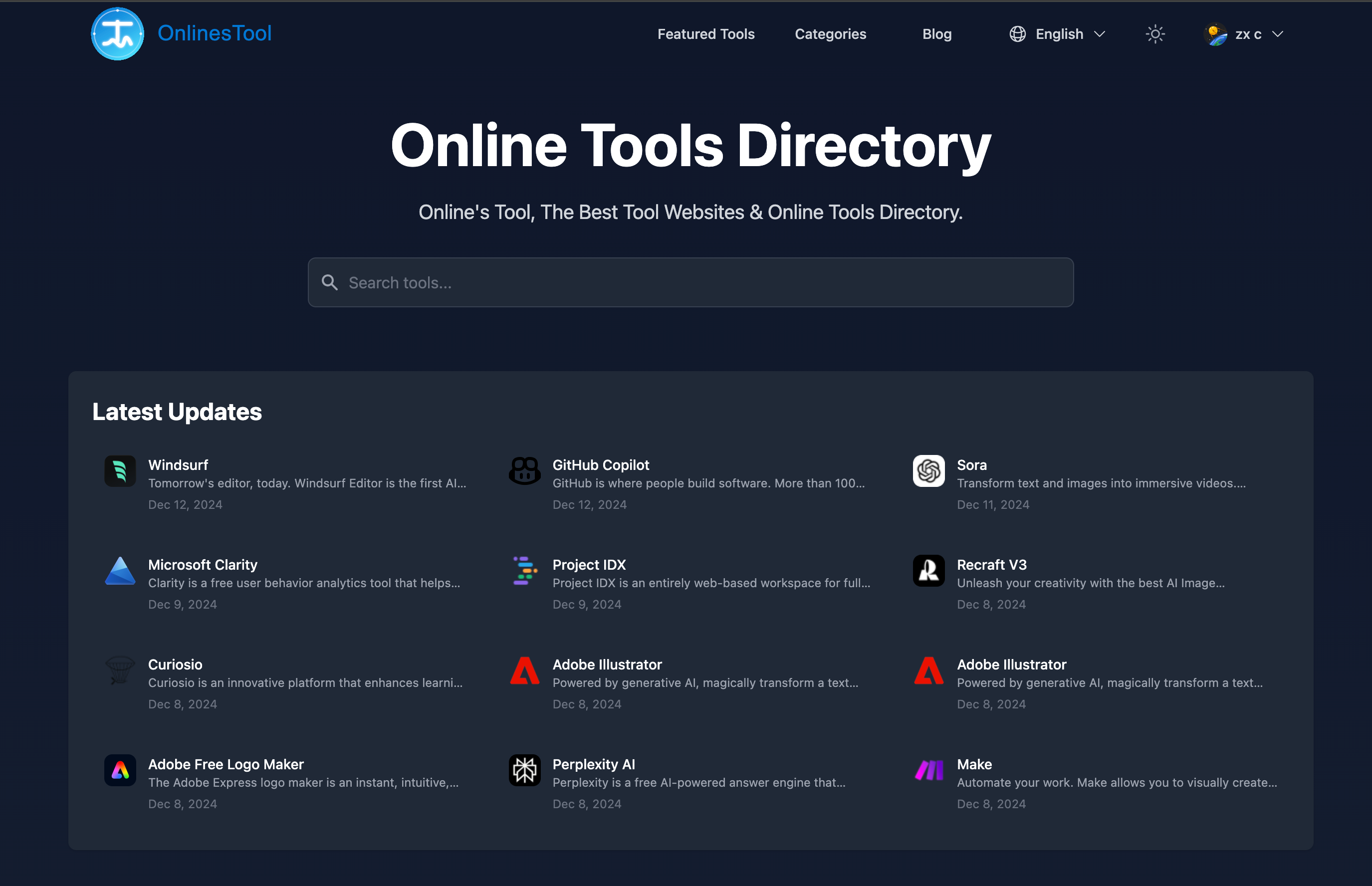Click "The Adobe Express logo maker" description

[x=303, y=782]
